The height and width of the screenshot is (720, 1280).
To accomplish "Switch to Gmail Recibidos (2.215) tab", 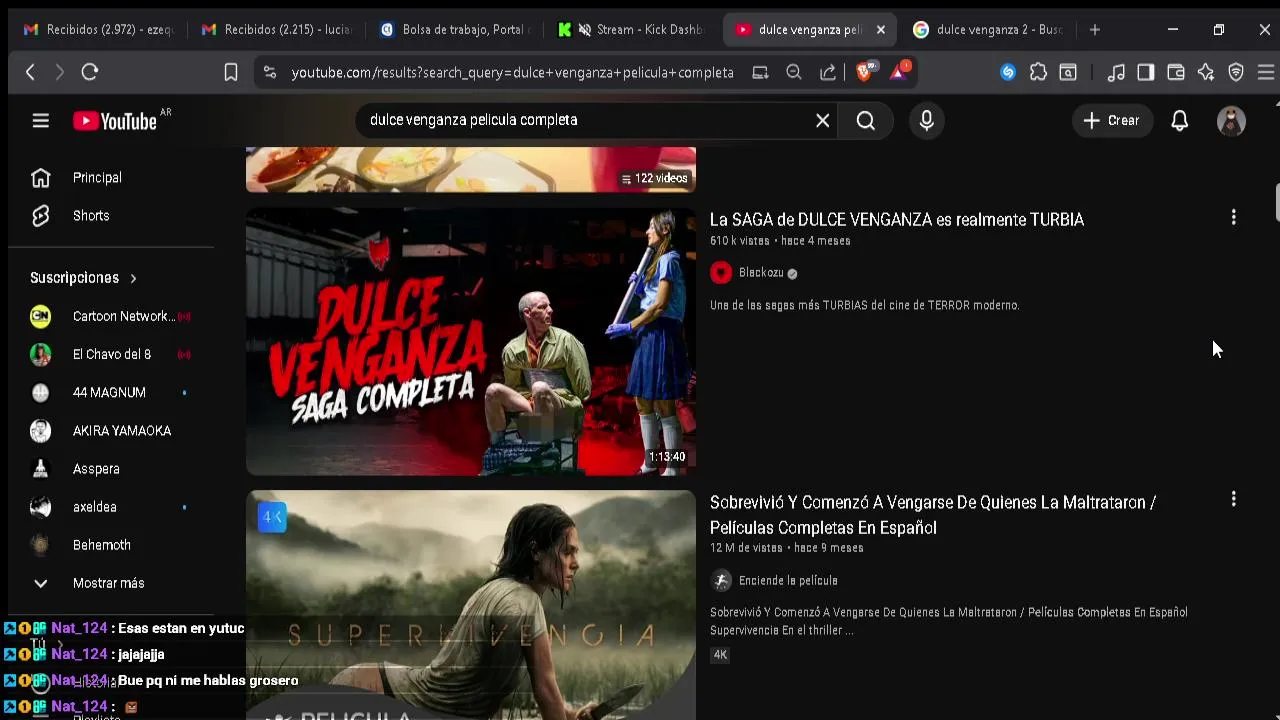I will [277, 30].
